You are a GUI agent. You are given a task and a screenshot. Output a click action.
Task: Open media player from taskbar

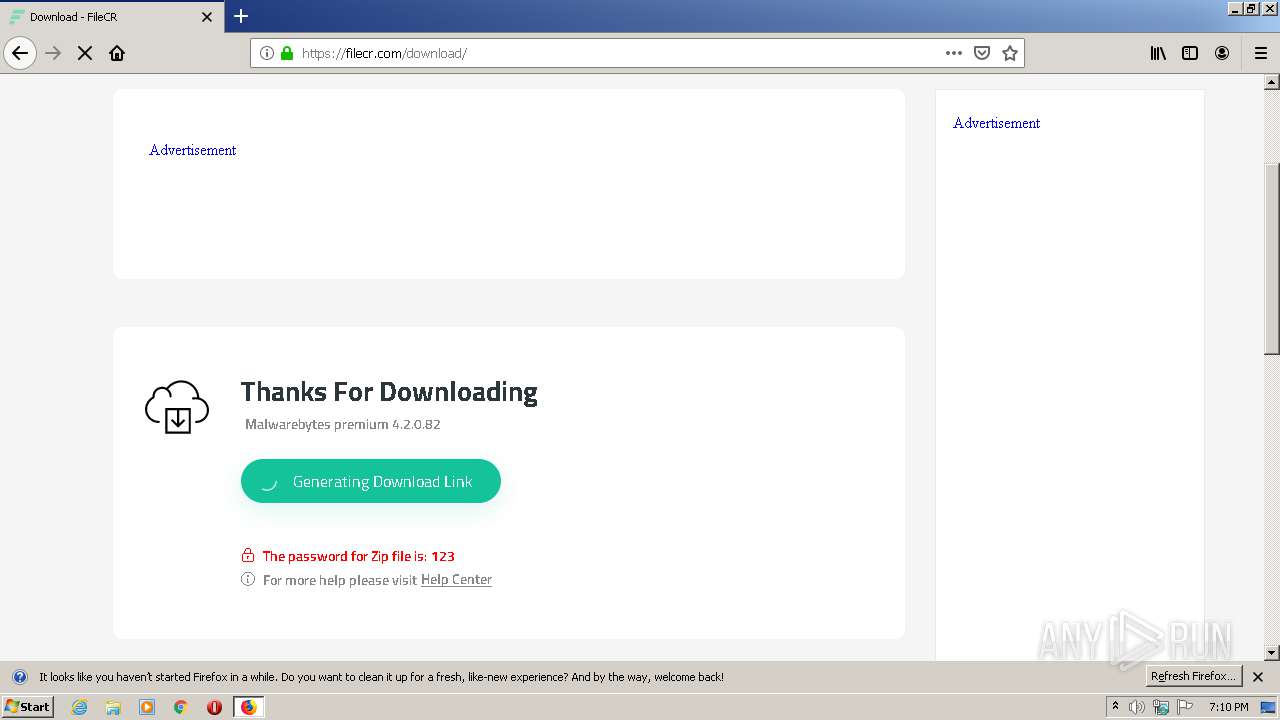point(147,707)
